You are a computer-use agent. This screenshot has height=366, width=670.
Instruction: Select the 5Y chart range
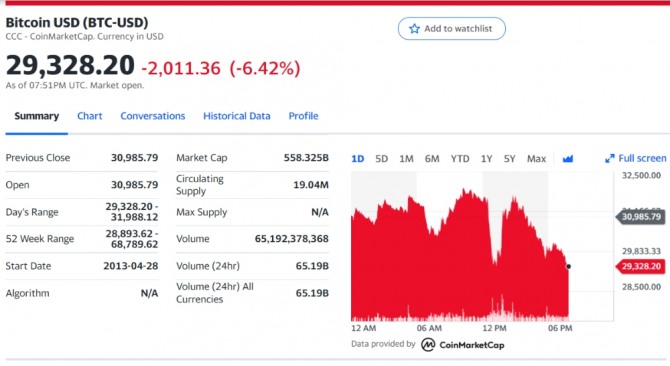[x=509, y=159]
